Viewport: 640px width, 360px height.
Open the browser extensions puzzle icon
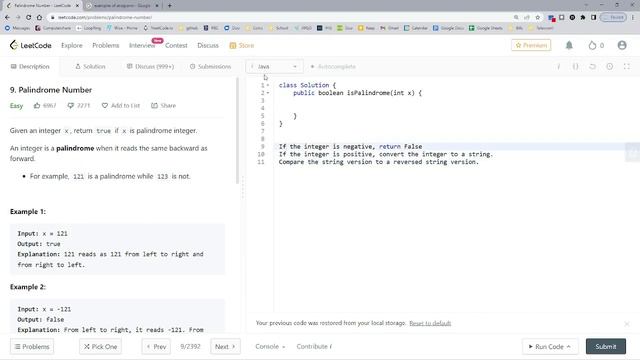tap(583, 17)
